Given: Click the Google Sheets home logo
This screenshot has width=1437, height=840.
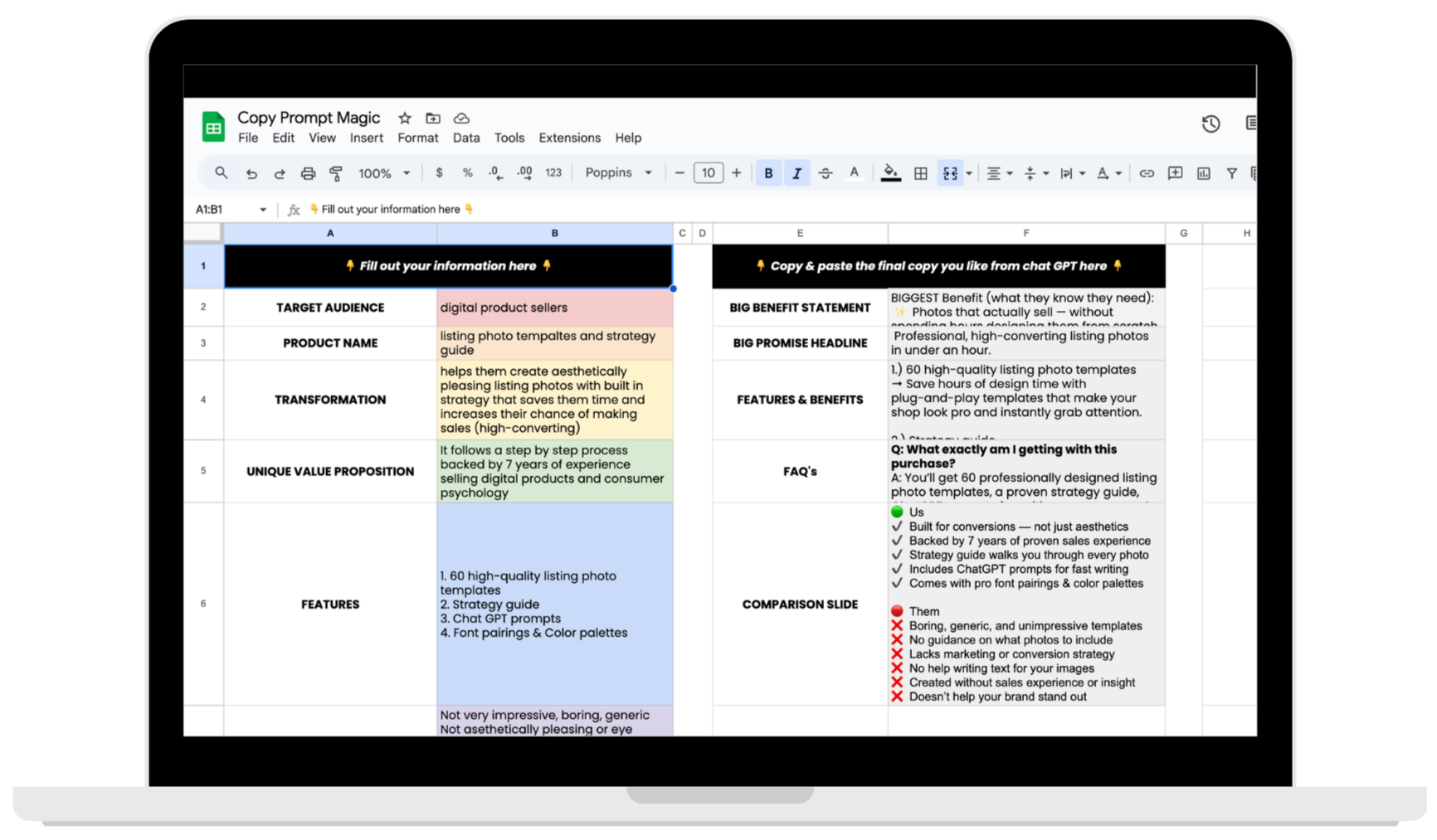Looking at the screenshot, I should 213,127.
